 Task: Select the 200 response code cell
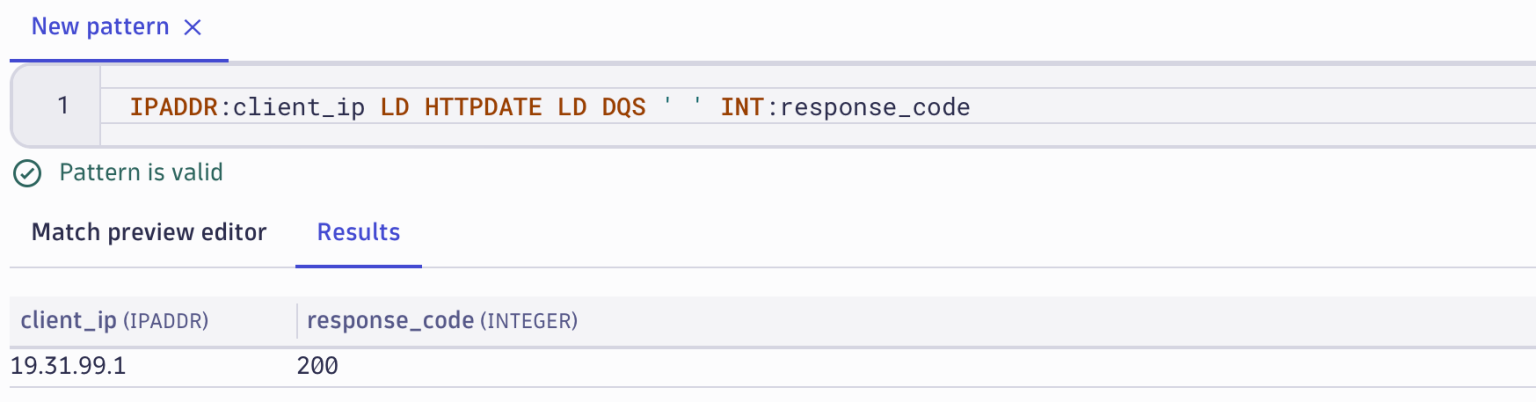point(317,367)
